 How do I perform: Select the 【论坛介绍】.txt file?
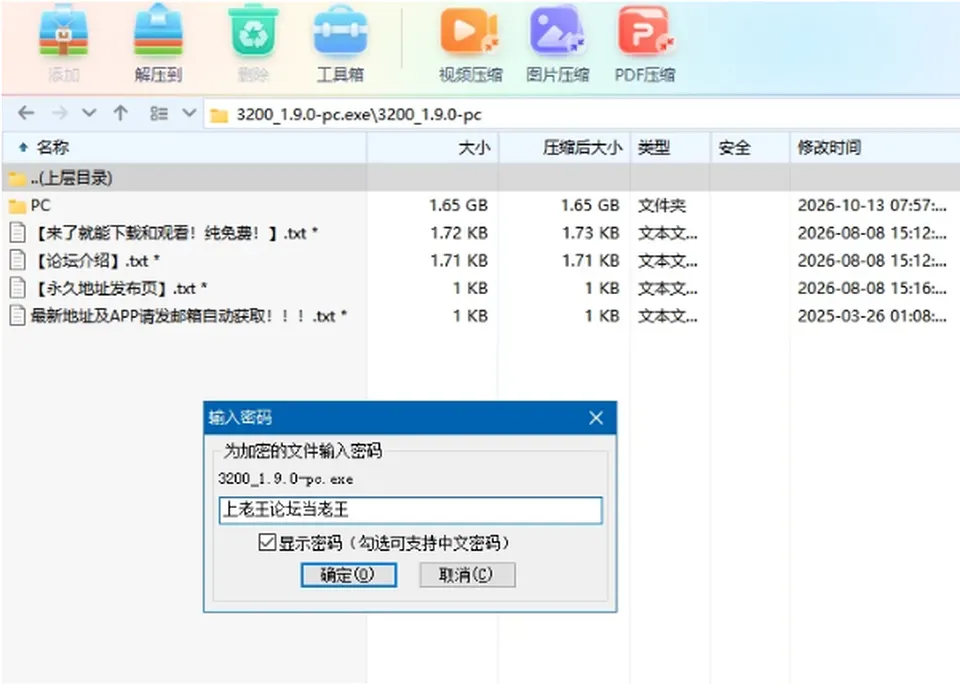tap(97, 261)
